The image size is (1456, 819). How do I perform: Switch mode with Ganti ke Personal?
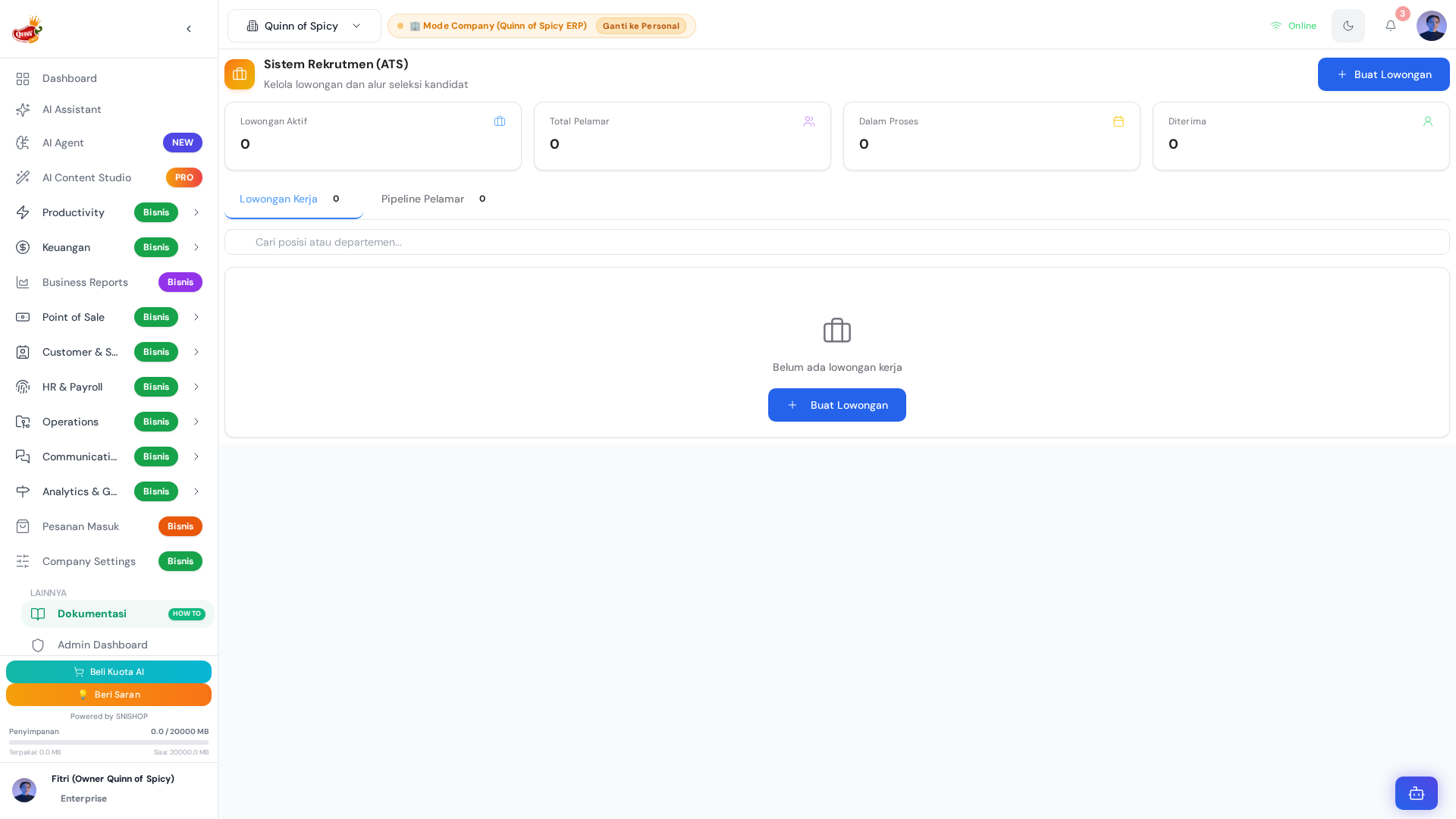coord(641,26)
